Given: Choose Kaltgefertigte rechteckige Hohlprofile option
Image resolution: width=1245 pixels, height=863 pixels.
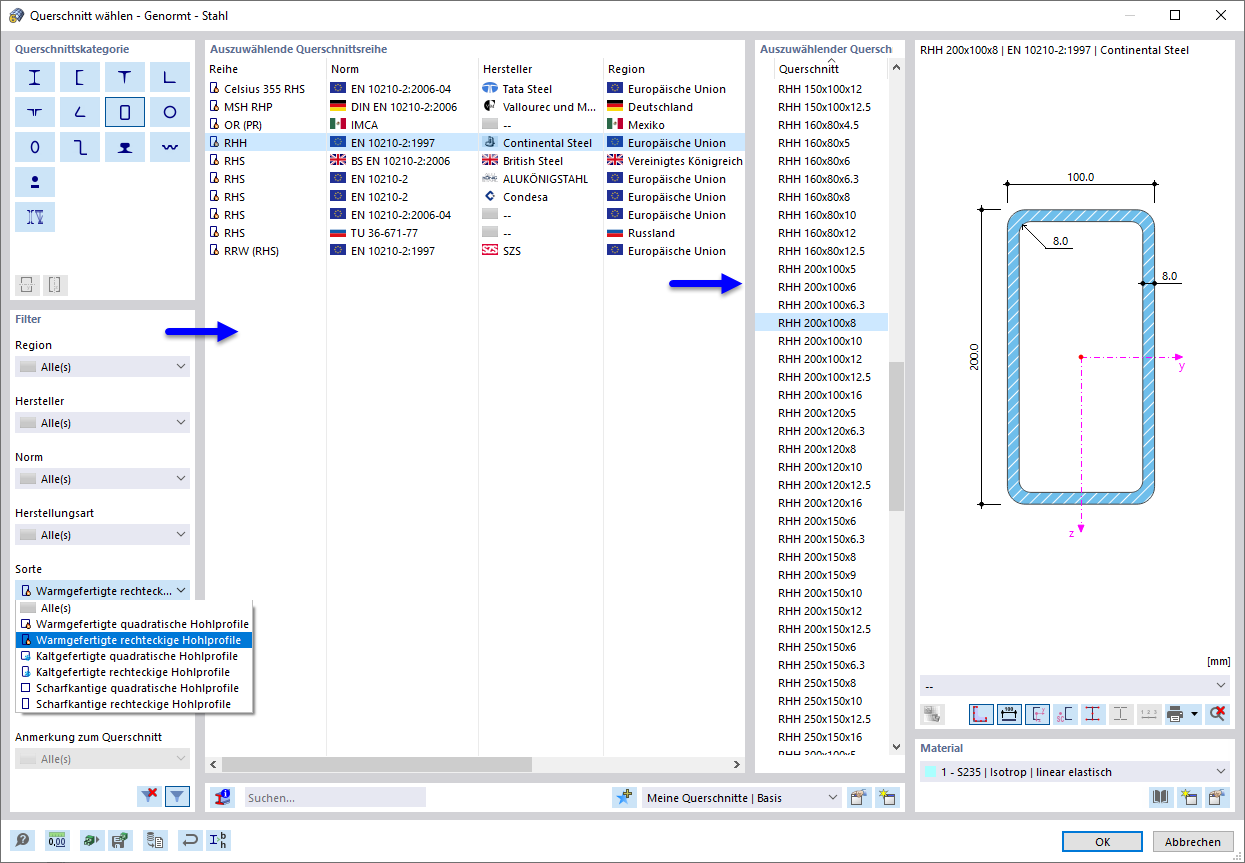Looking at the screenshot, I should [135, 672].
